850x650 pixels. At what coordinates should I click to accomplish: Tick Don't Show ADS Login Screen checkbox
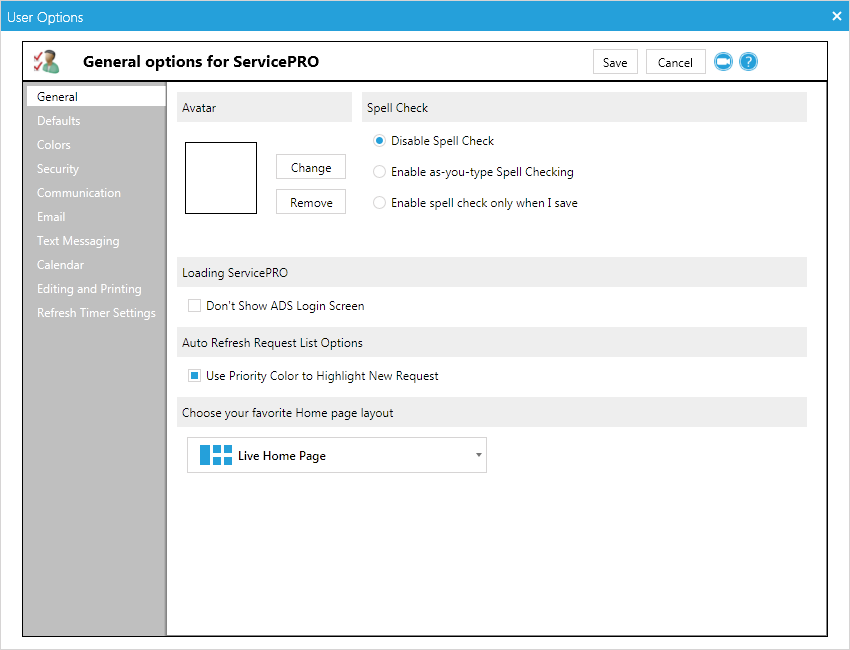click(194, 306)
